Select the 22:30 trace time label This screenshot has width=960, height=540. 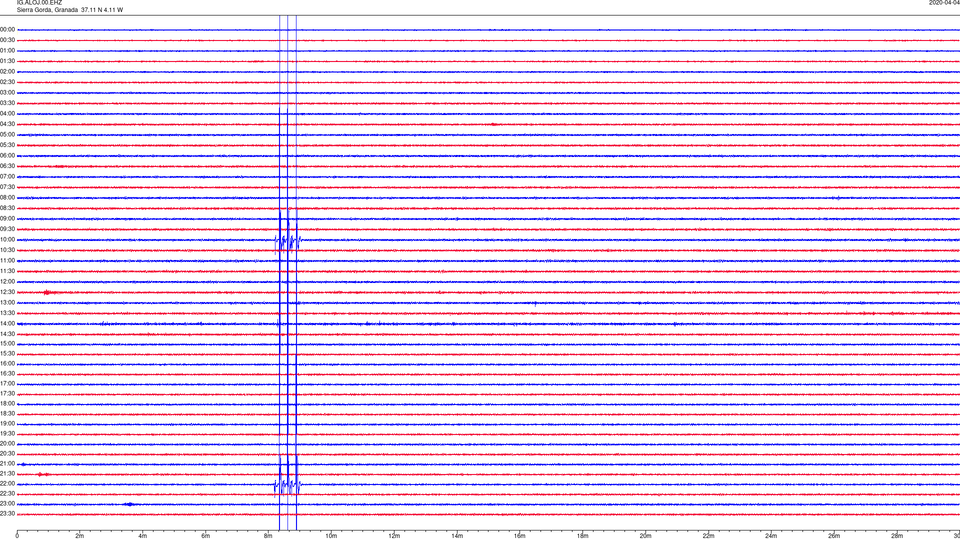pos(7,494)
